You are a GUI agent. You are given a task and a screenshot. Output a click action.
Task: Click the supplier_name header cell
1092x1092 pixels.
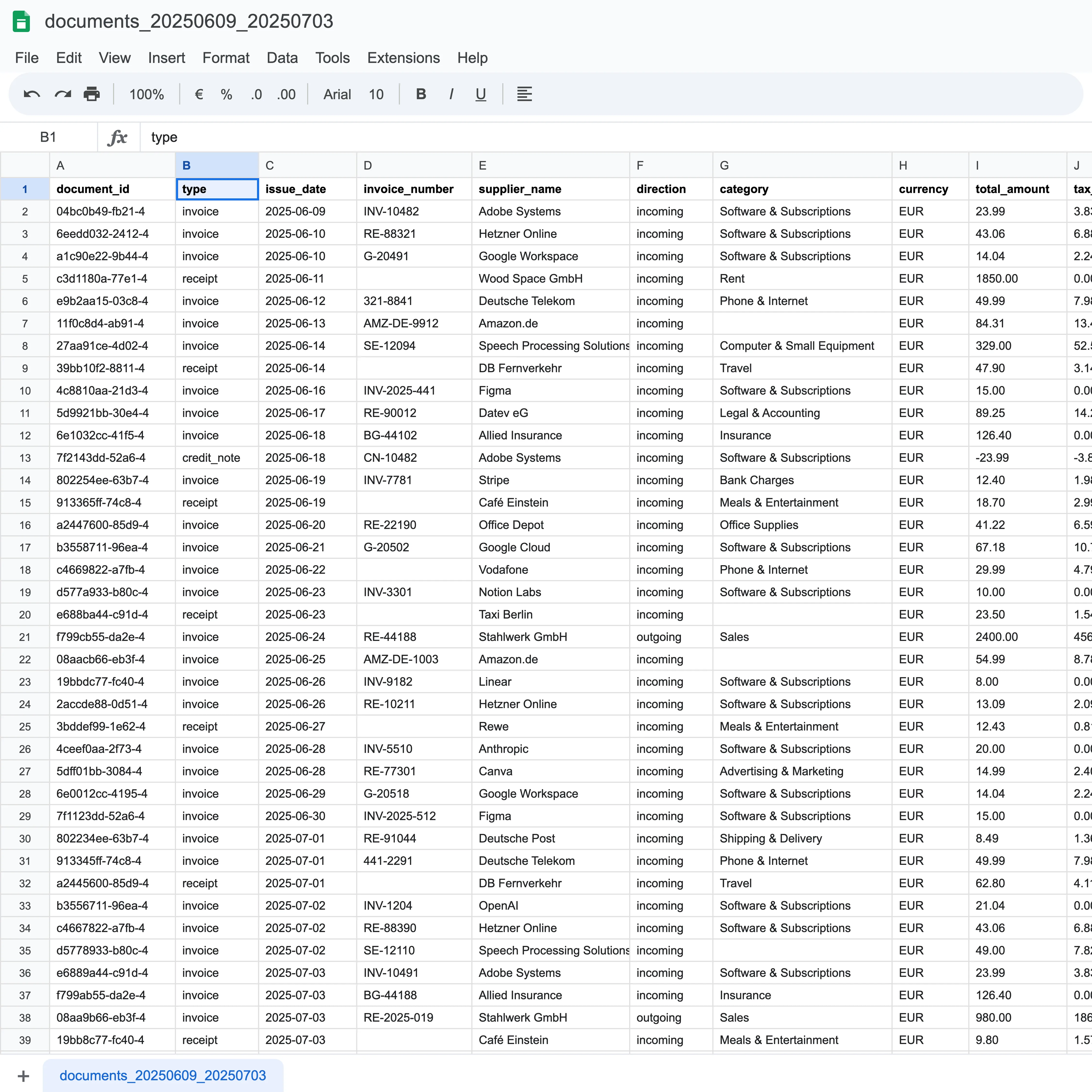(551, 189)
